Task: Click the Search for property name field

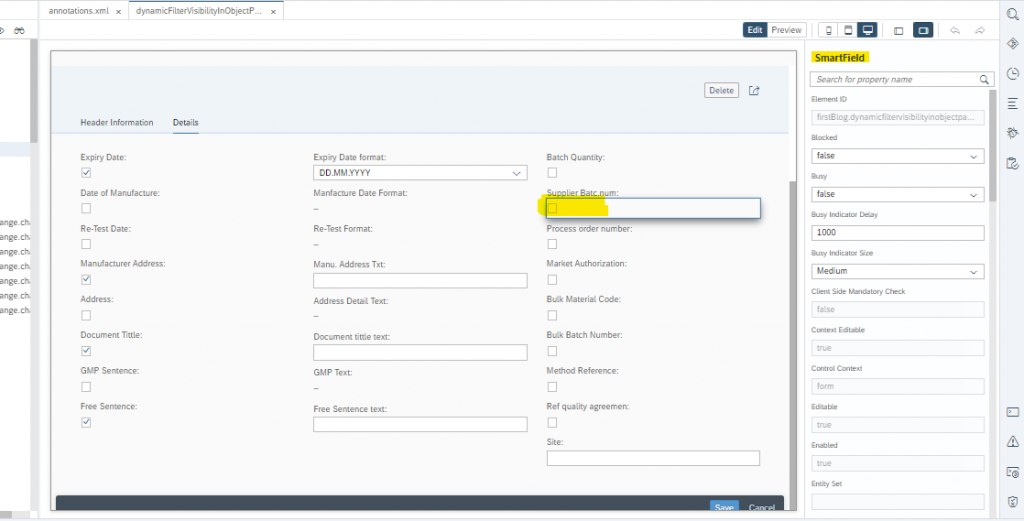Action: tap(902, 80)
